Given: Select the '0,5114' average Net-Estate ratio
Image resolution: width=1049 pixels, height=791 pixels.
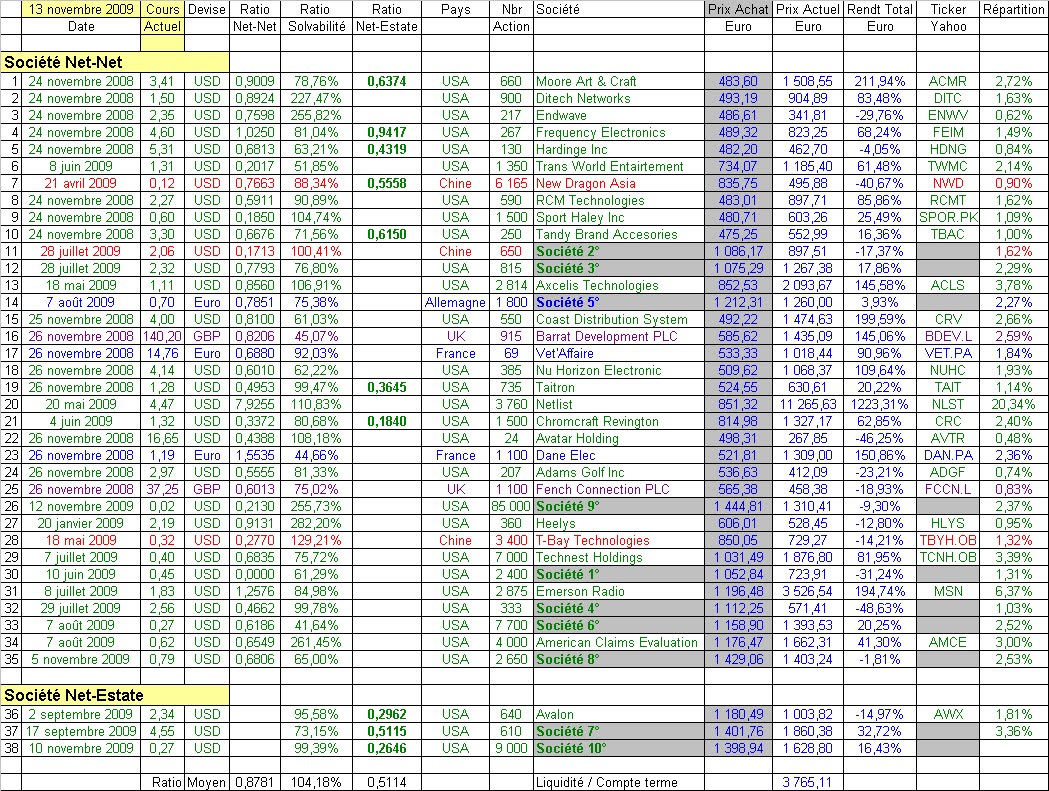Looking at the screenshot, I should click(x=387, y=782).
